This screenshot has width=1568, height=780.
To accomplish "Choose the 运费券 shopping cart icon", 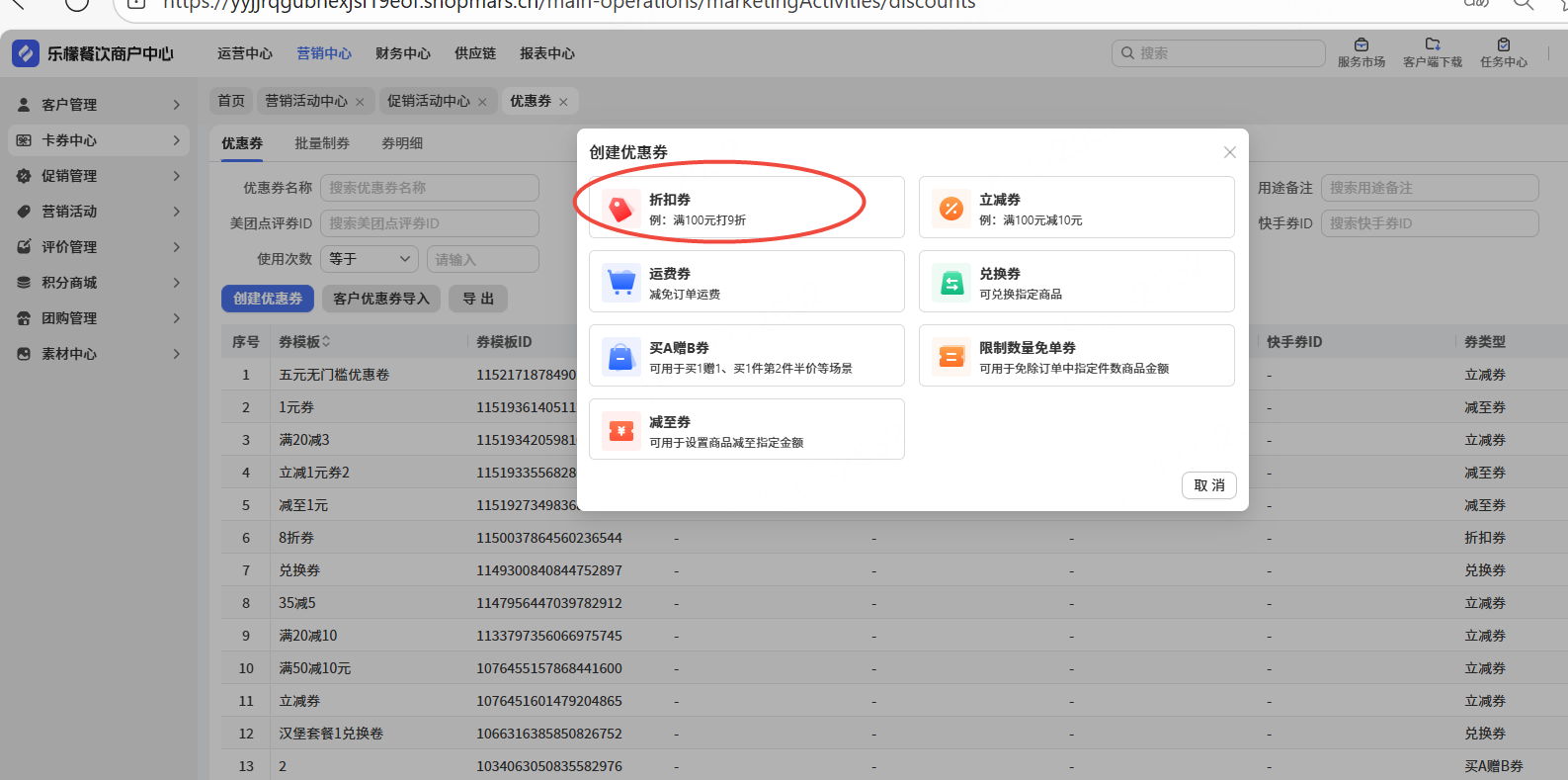I will pos(621,282).
